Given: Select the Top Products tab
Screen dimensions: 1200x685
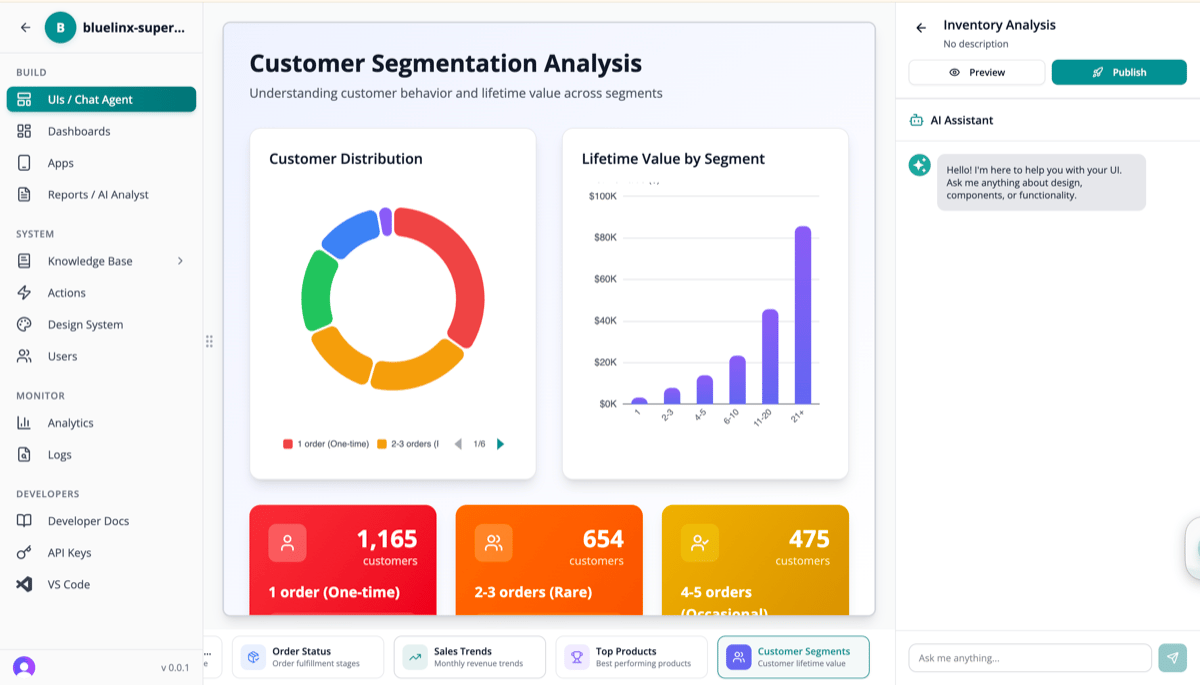Looking at the screenshot, I should click(632, 657).
